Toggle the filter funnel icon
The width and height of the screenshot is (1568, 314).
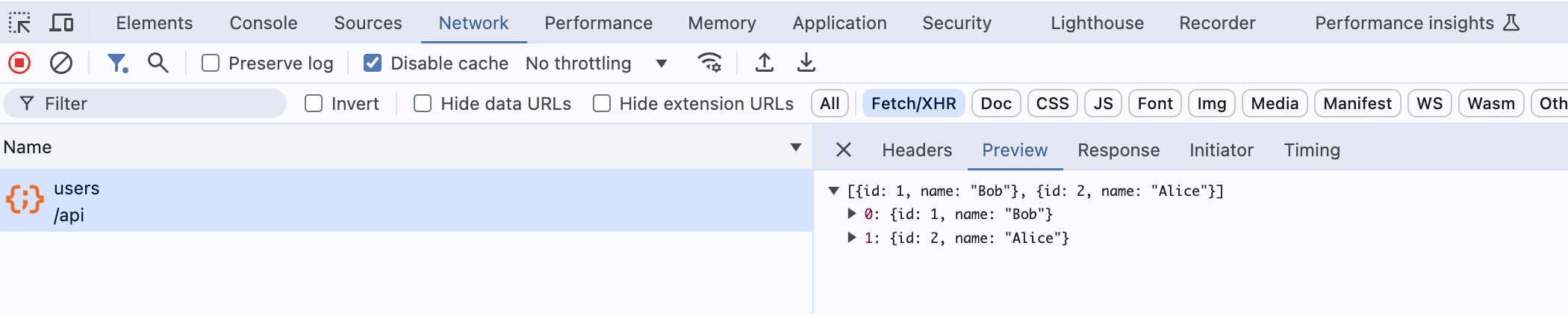(117, 63)
